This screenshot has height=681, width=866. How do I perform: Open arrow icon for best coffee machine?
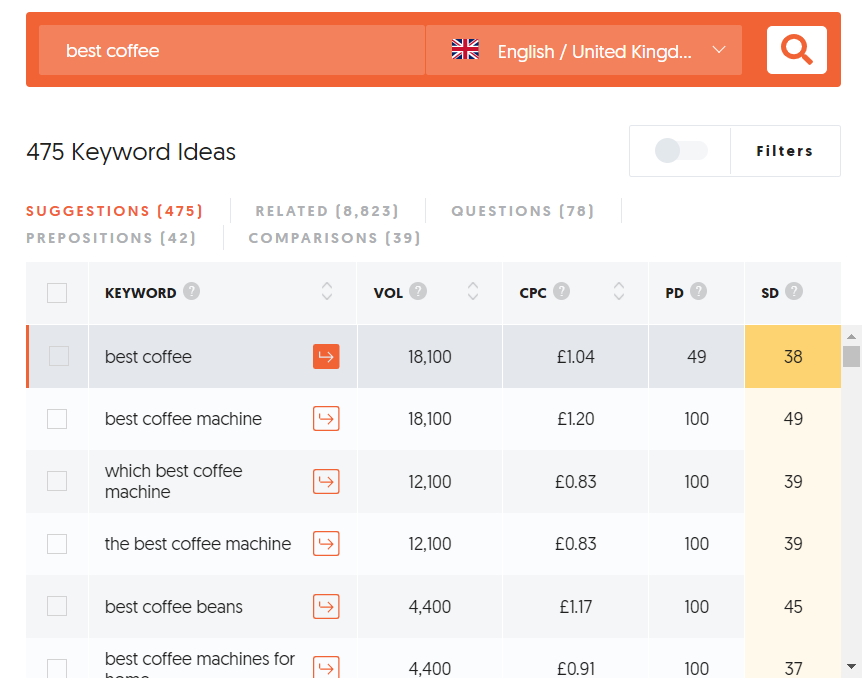click(326, 419)
